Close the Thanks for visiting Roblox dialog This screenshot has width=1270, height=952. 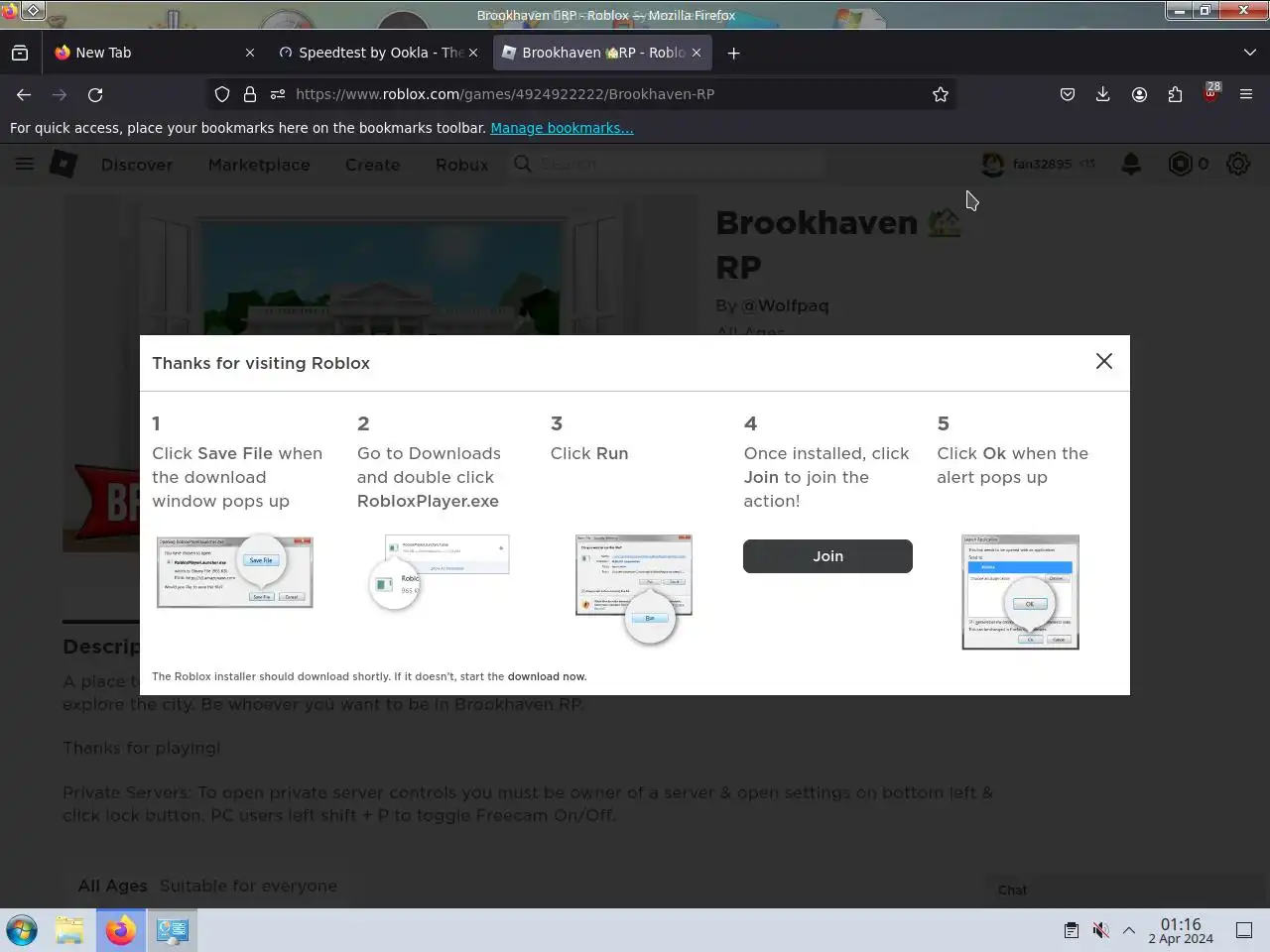pos(1103,362)
